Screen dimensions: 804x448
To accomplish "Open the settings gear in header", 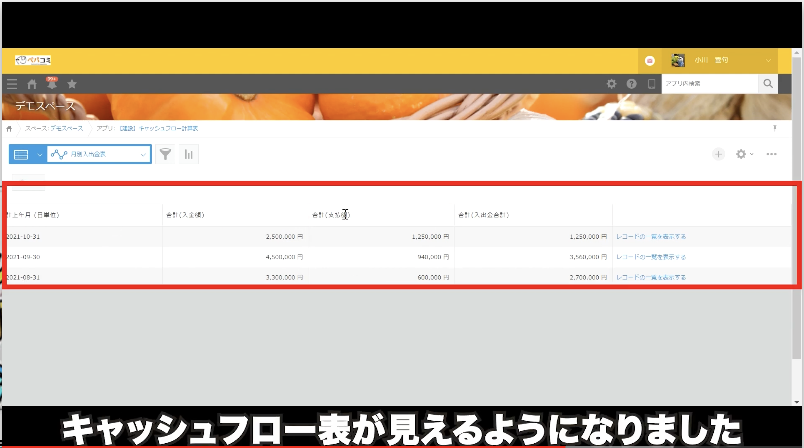I will [x=612, y=85].
